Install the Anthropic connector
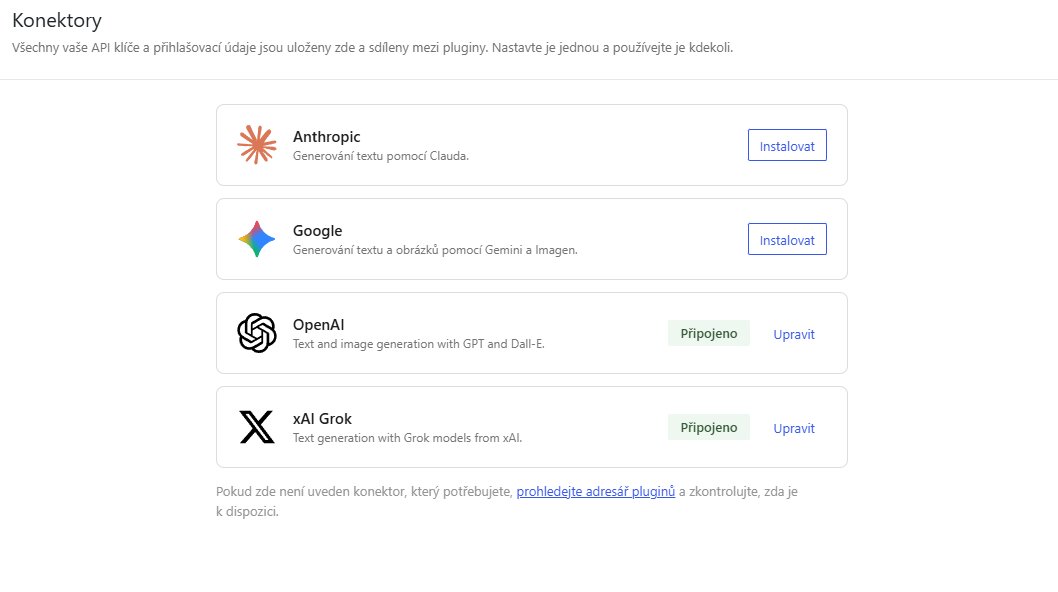Screen dimensions: 1058x592 (x=787, y=145)
